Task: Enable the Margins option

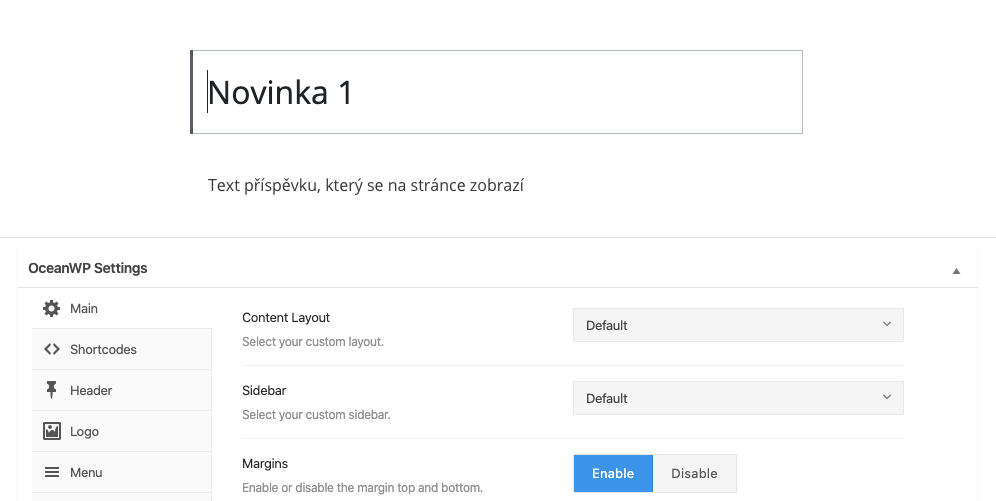Action: click(613, 473)
